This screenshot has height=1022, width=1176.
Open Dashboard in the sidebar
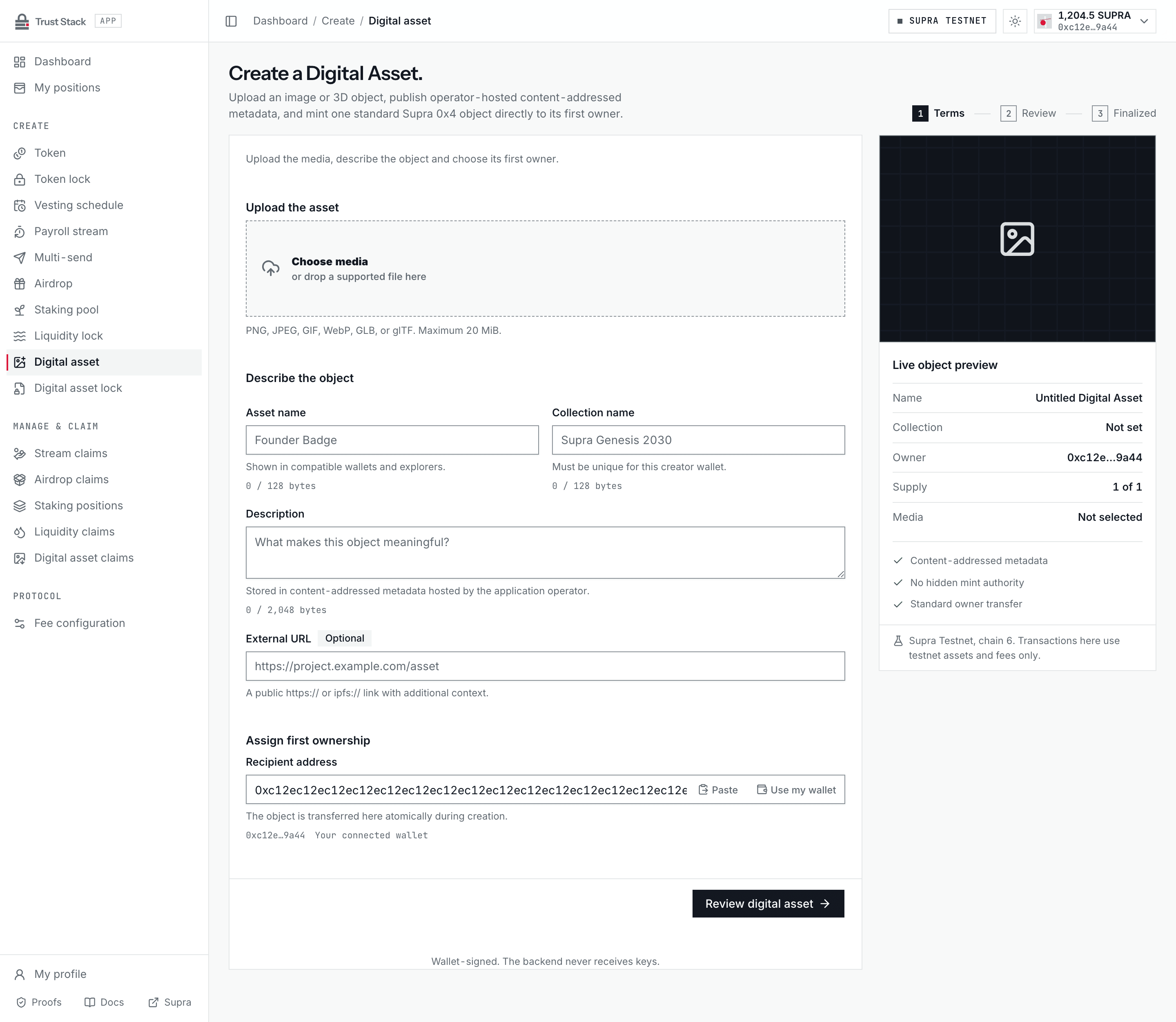(104, 62)
